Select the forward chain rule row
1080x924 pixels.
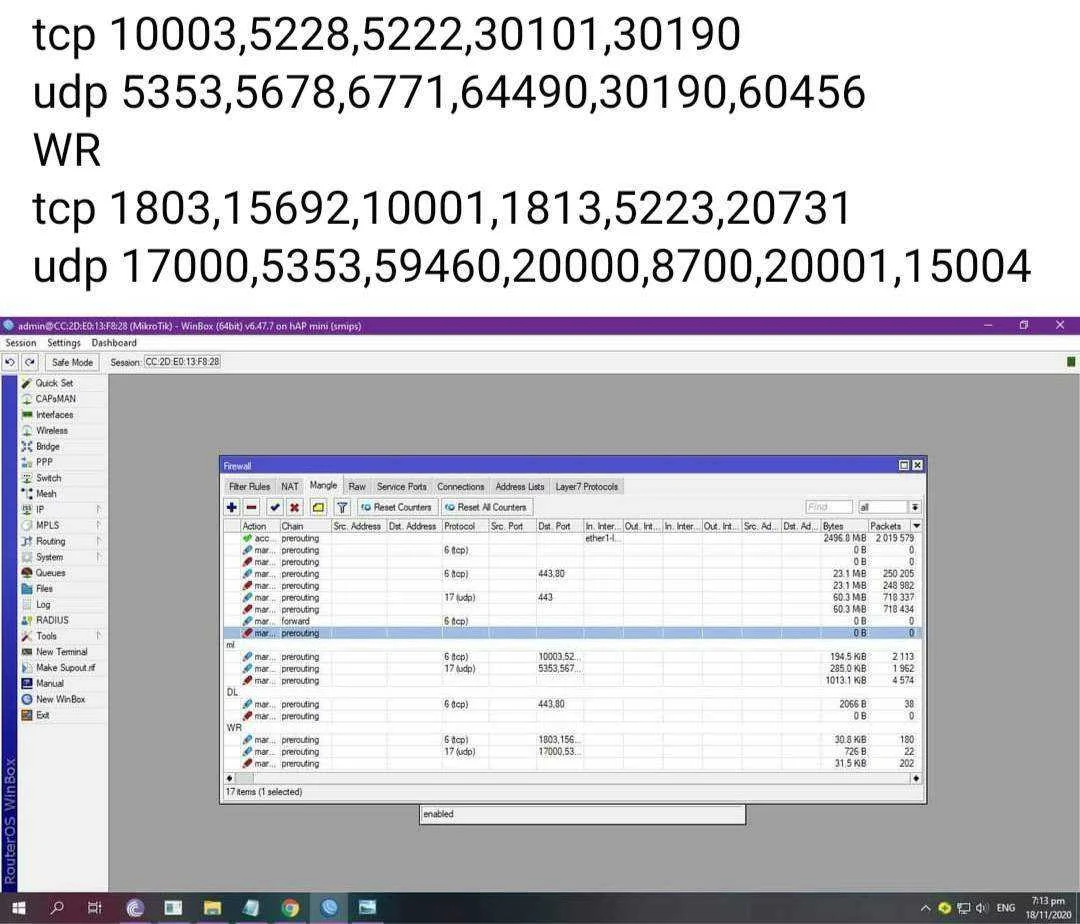coord(573,621)
